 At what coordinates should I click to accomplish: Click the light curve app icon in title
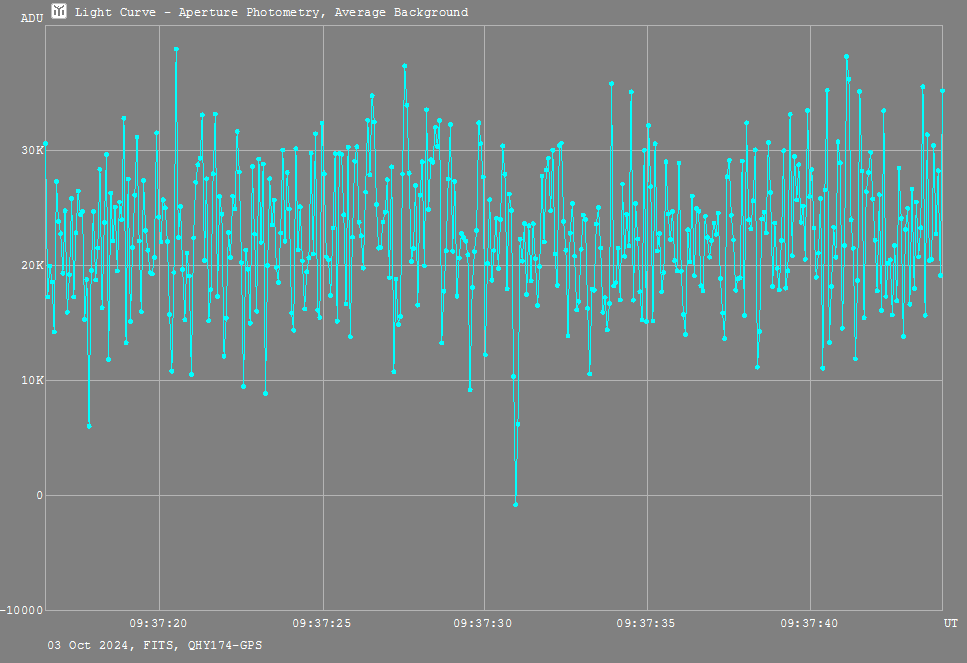59,11
